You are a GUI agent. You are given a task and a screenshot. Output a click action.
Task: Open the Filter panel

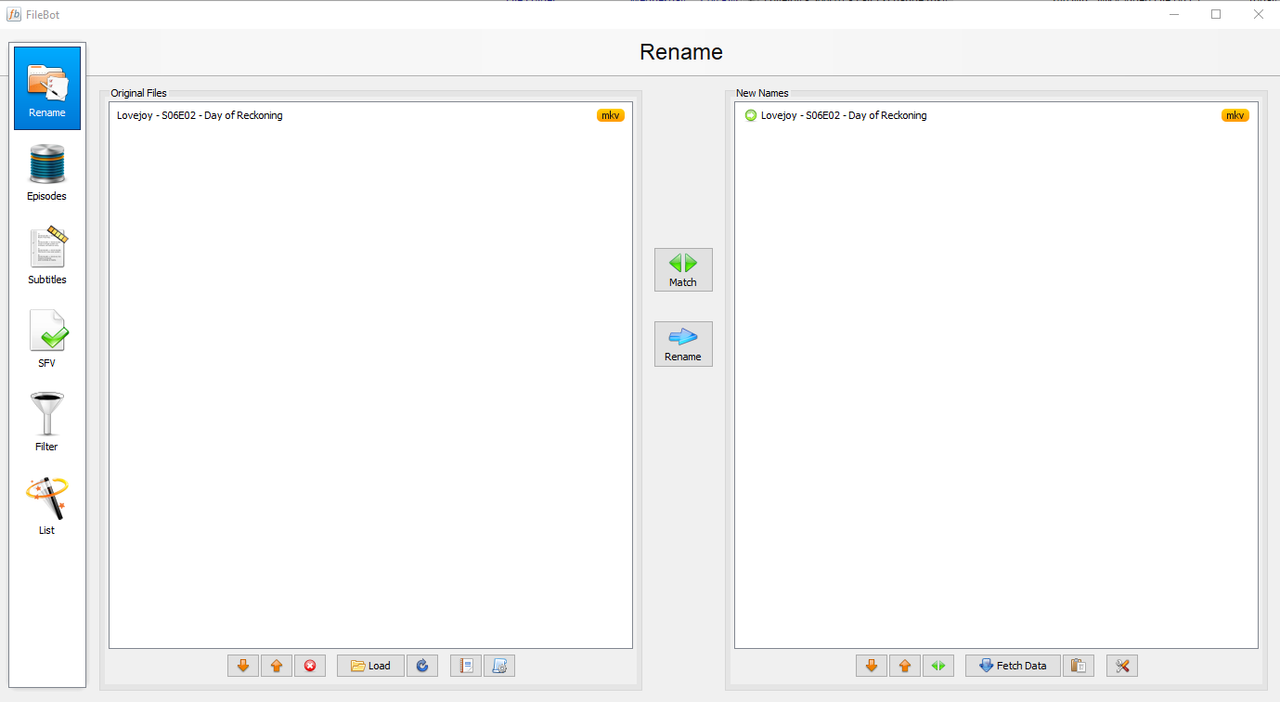(47, 422)
